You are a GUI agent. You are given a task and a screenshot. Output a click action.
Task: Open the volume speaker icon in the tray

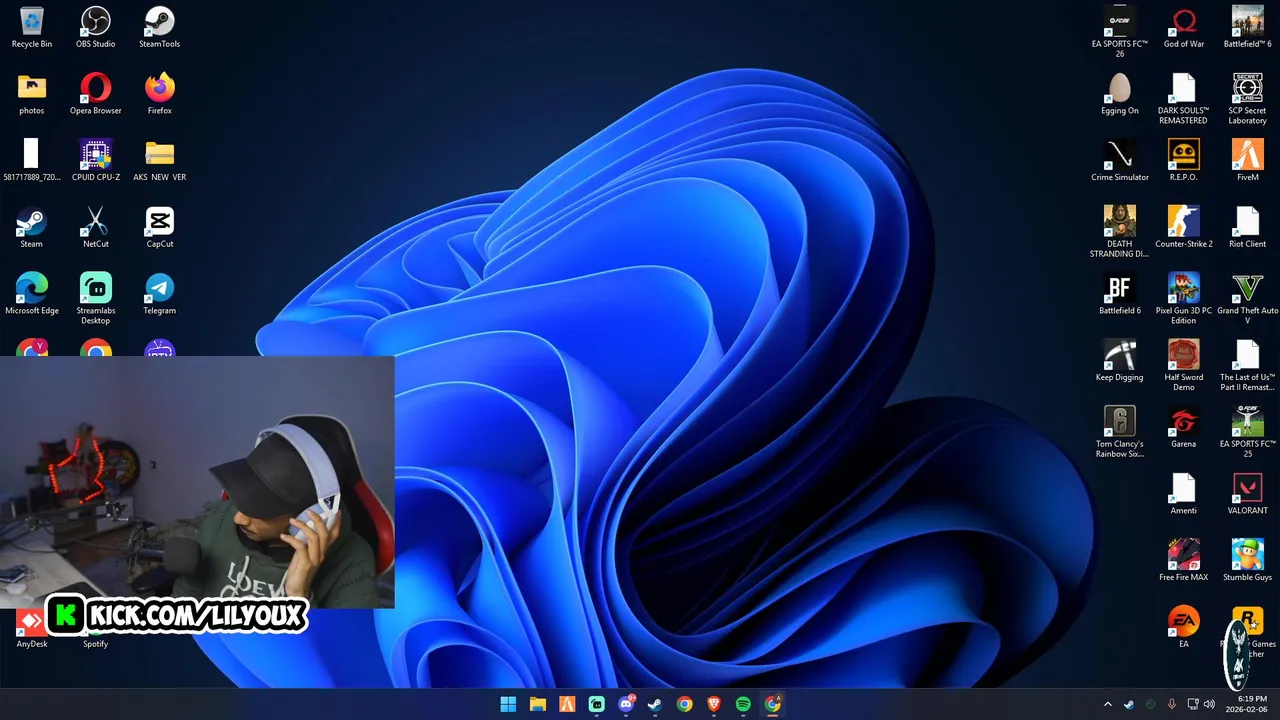1209,704
